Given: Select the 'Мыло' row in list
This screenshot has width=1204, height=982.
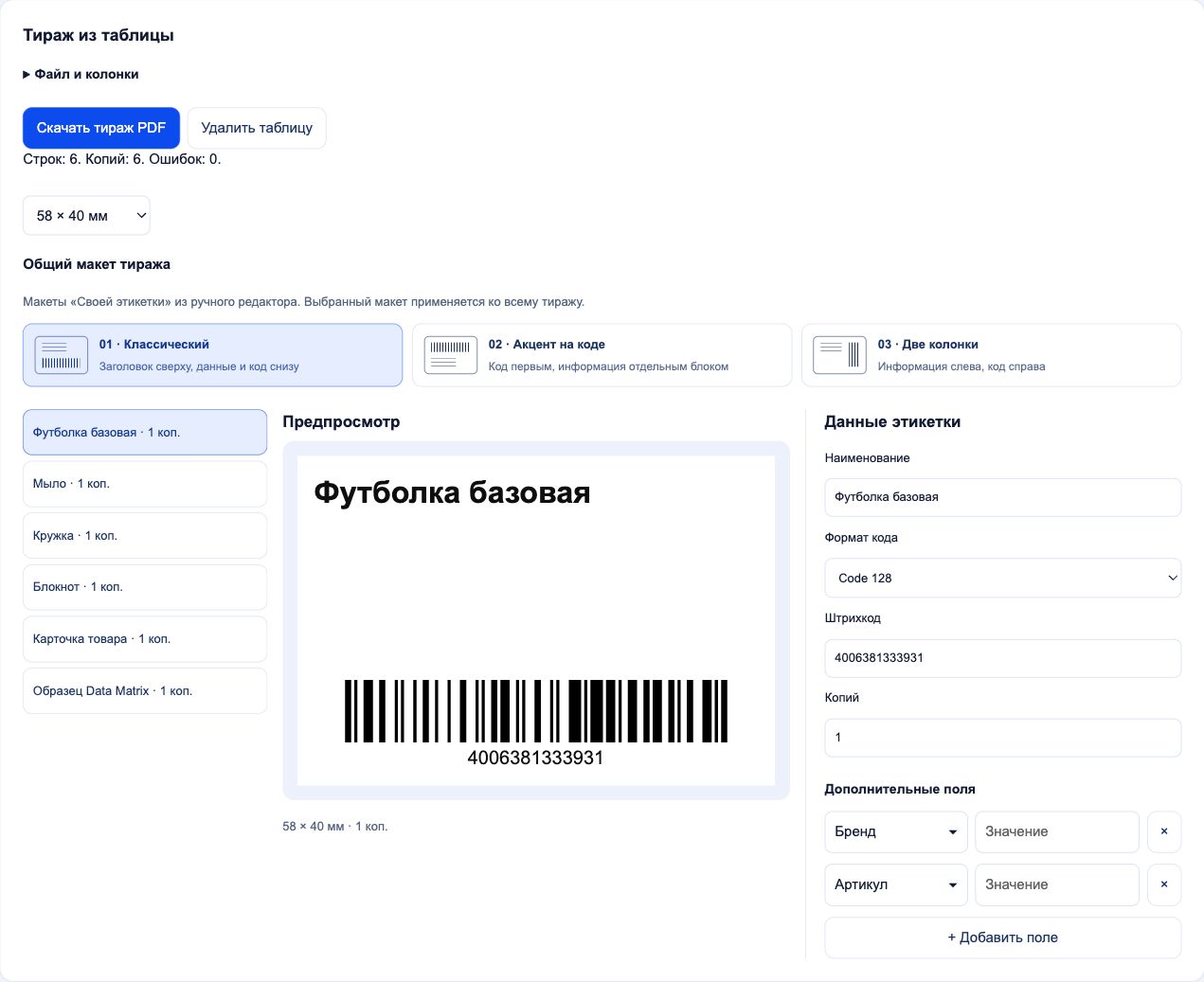Looking at the screenshot, I should (145, 484).
